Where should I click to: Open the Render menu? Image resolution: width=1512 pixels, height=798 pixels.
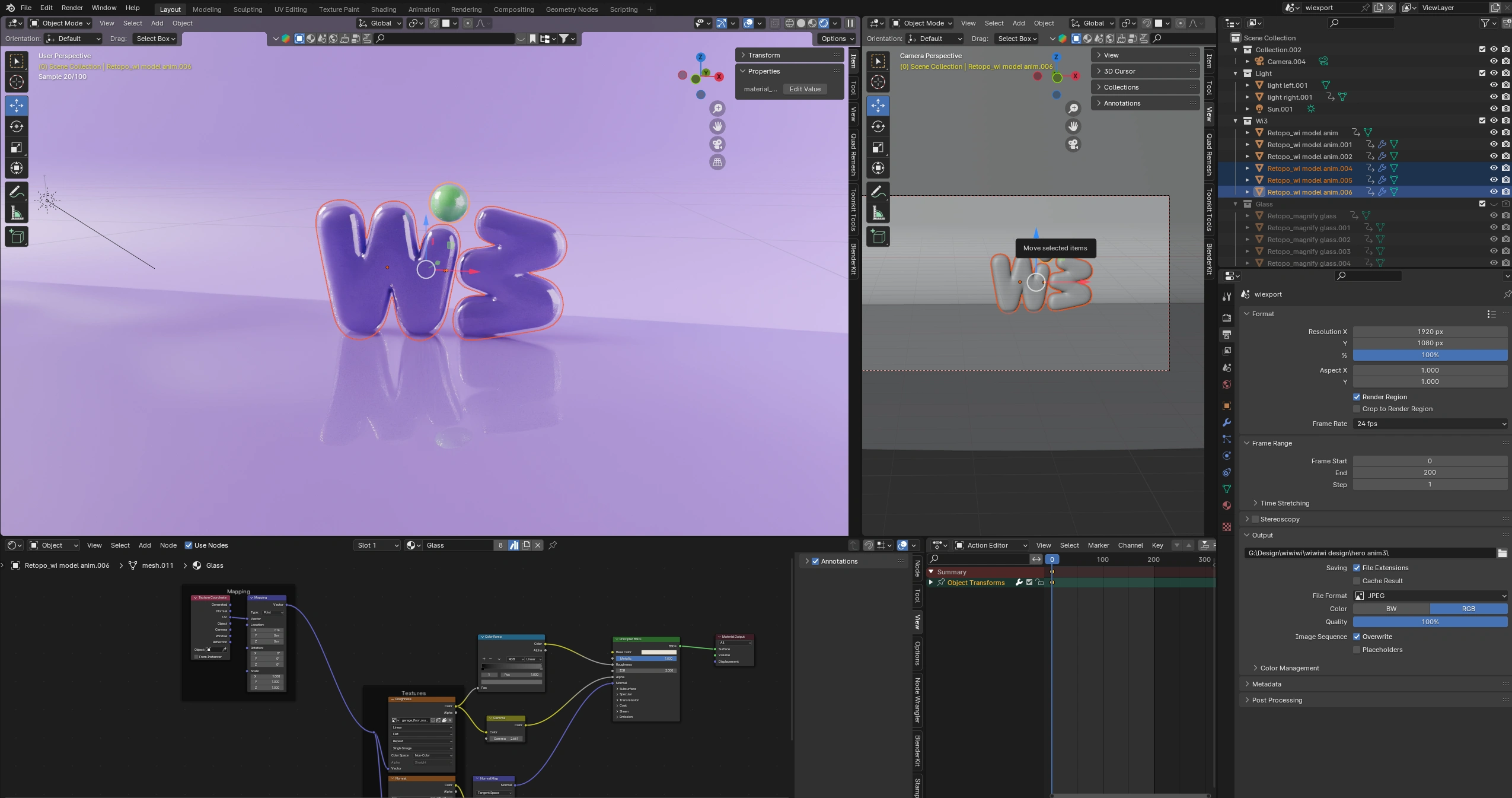[x=71, y=8]
